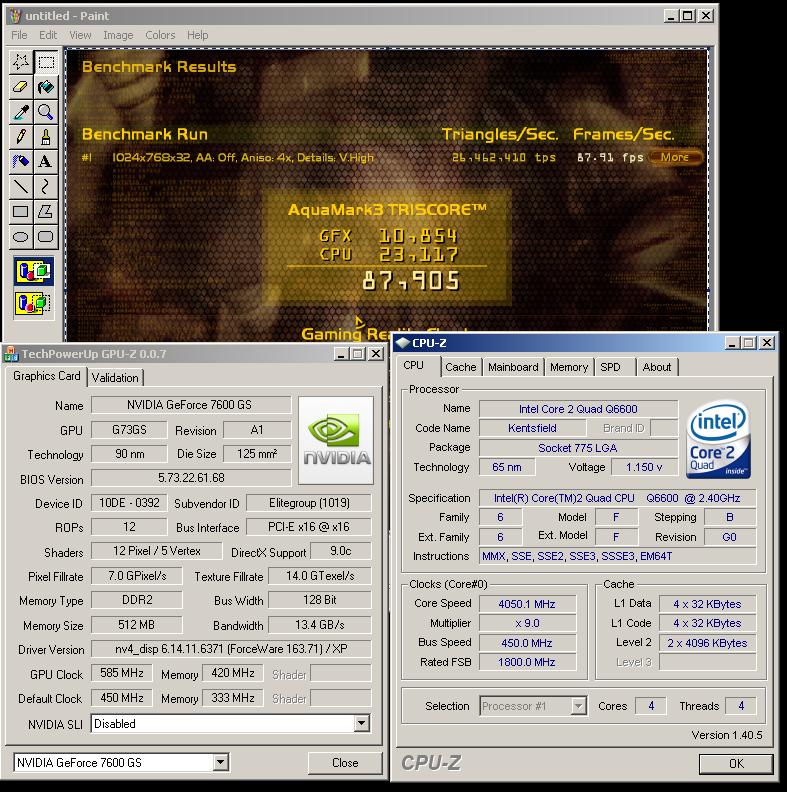Choose the Brush tool in Paint

[x=46, y=136]
